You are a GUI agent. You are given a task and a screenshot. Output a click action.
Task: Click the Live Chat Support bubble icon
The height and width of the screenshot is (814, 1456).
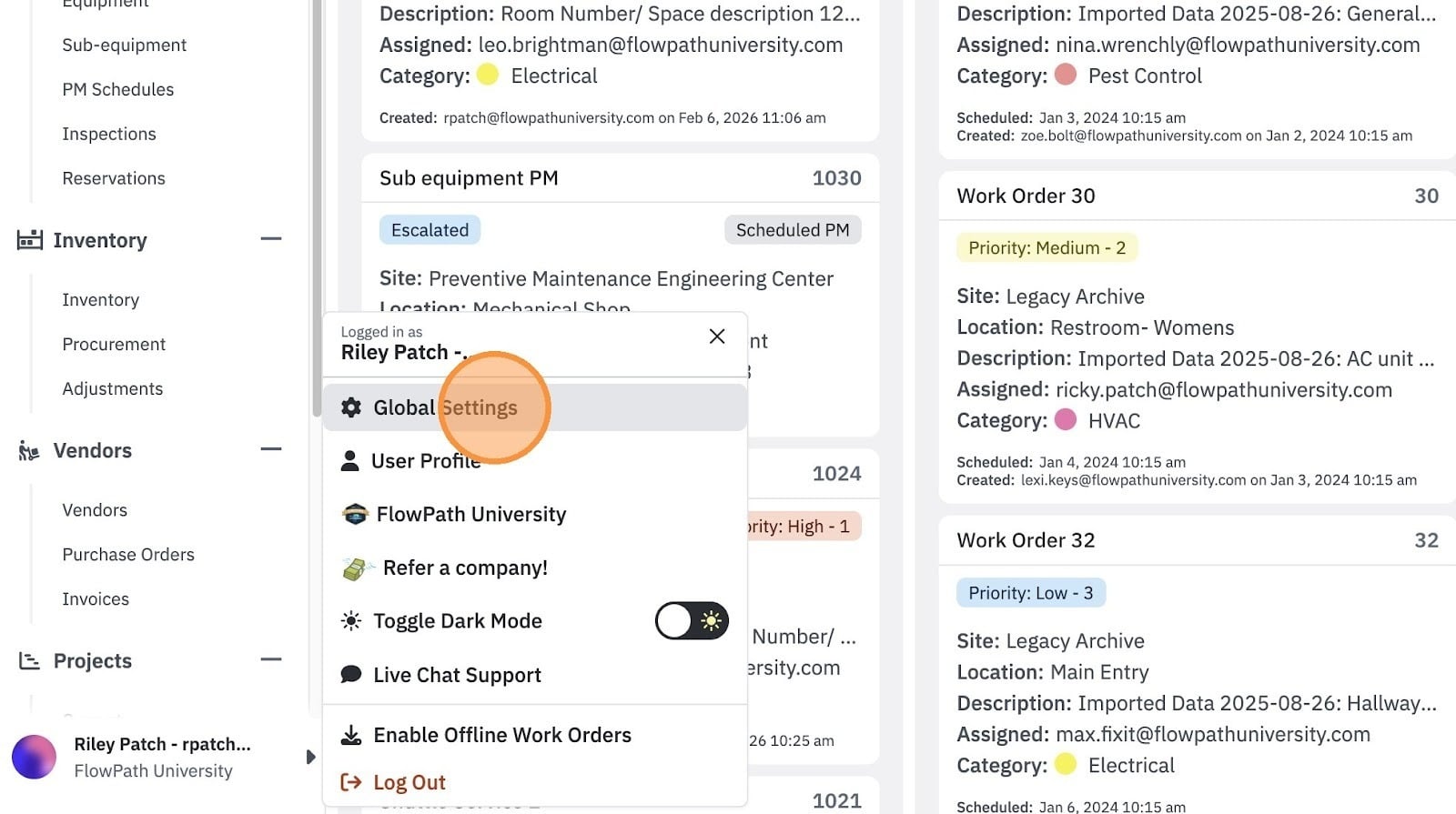tap(350, 675)
